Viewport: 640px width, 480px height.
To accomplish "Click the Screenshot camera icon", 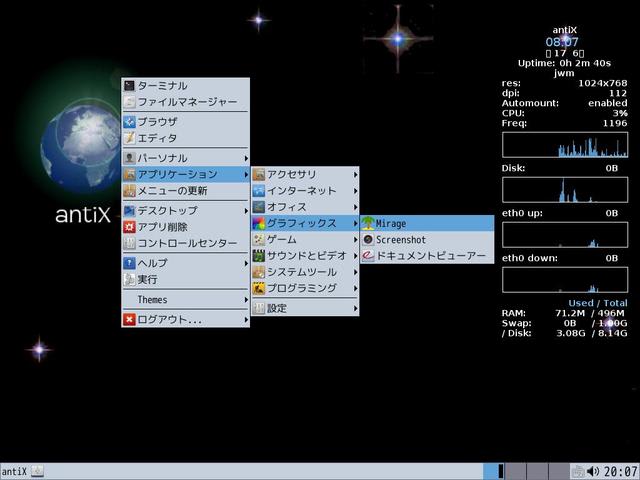I will 368,240.
